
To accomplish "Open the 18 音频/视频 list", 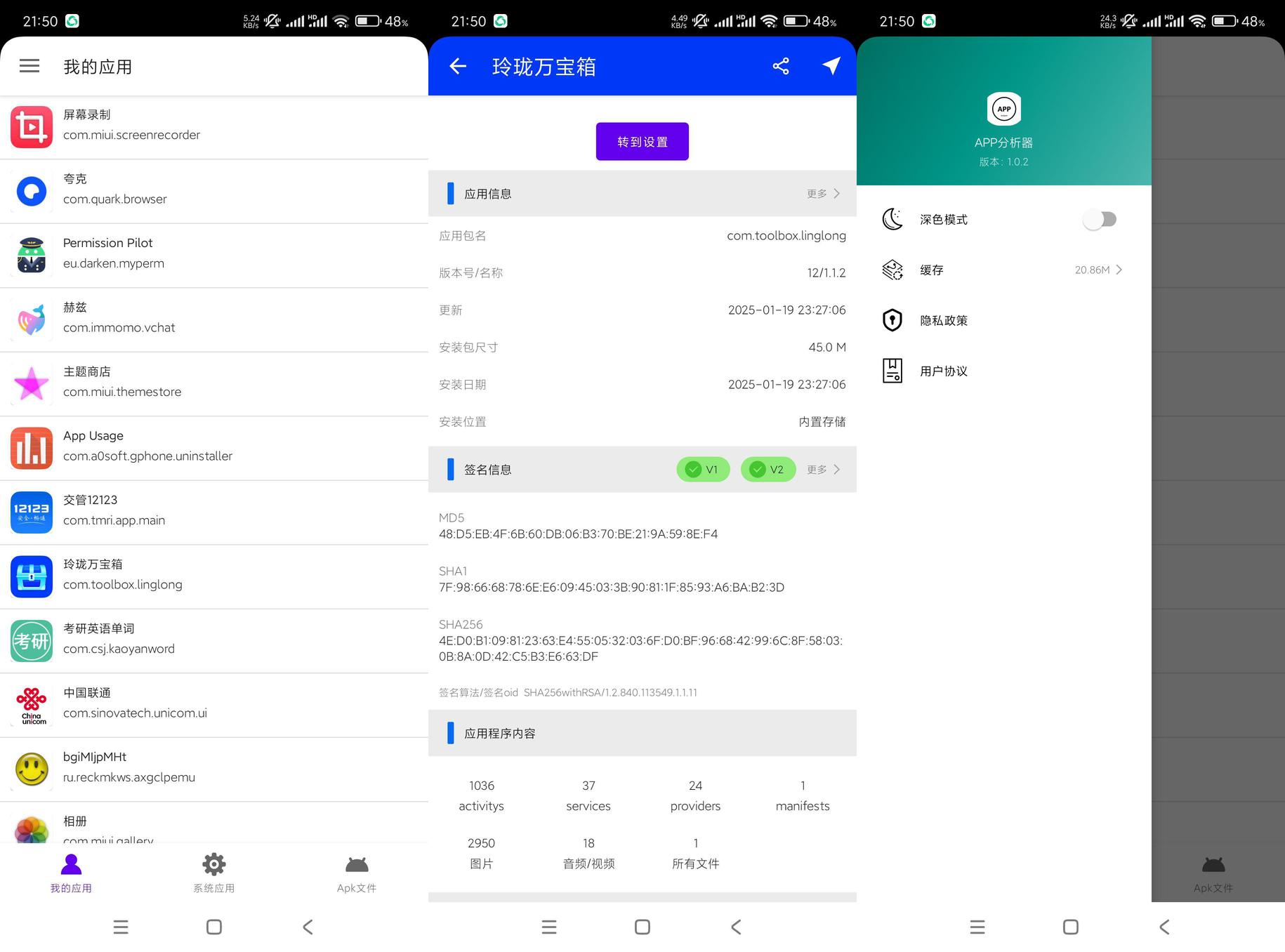I will 588,853.
